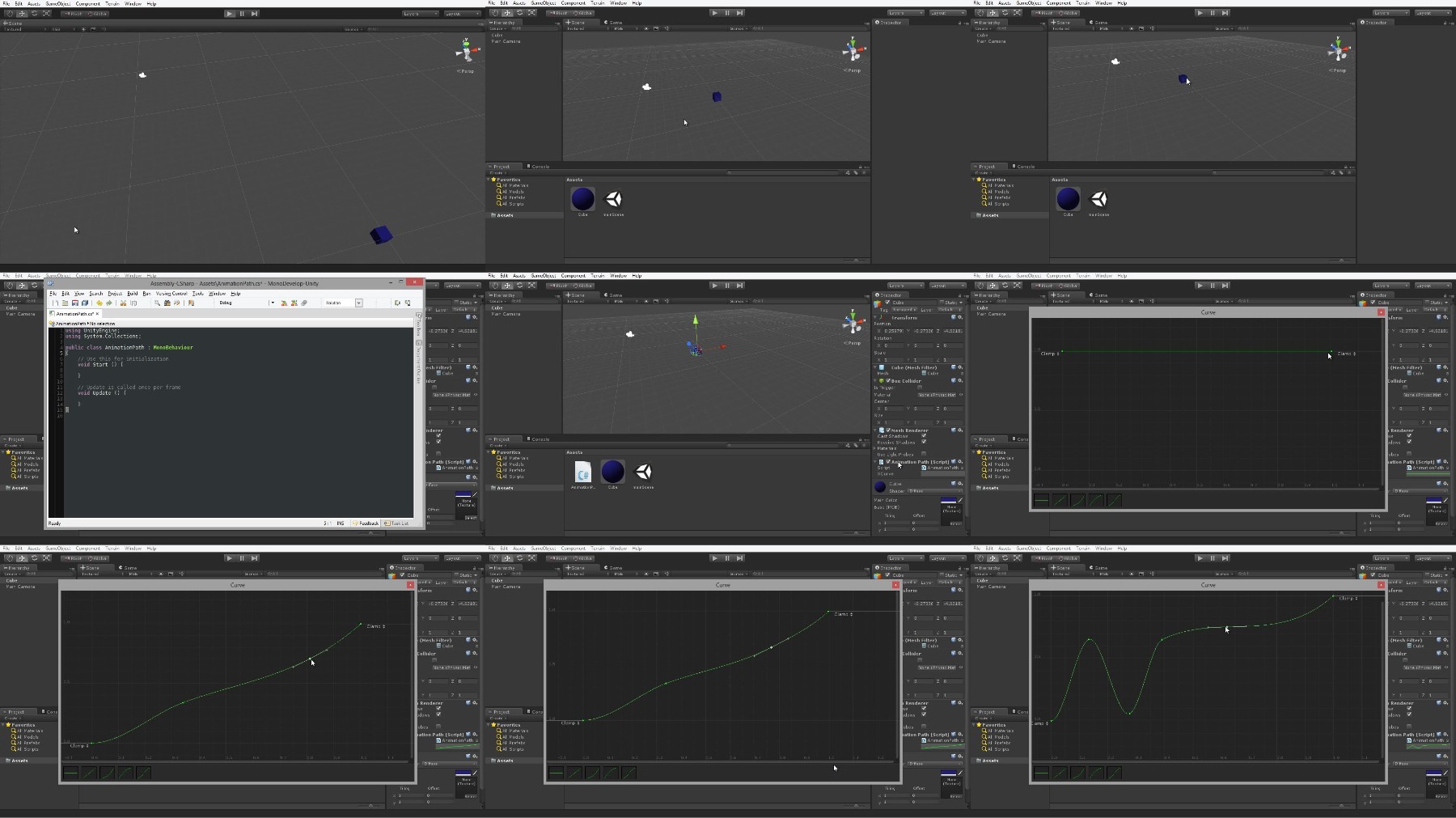This screenshot has height=818, width=1456.
Task: Click orientation gizmo in top-left maximized Scene
Action: 466,52
